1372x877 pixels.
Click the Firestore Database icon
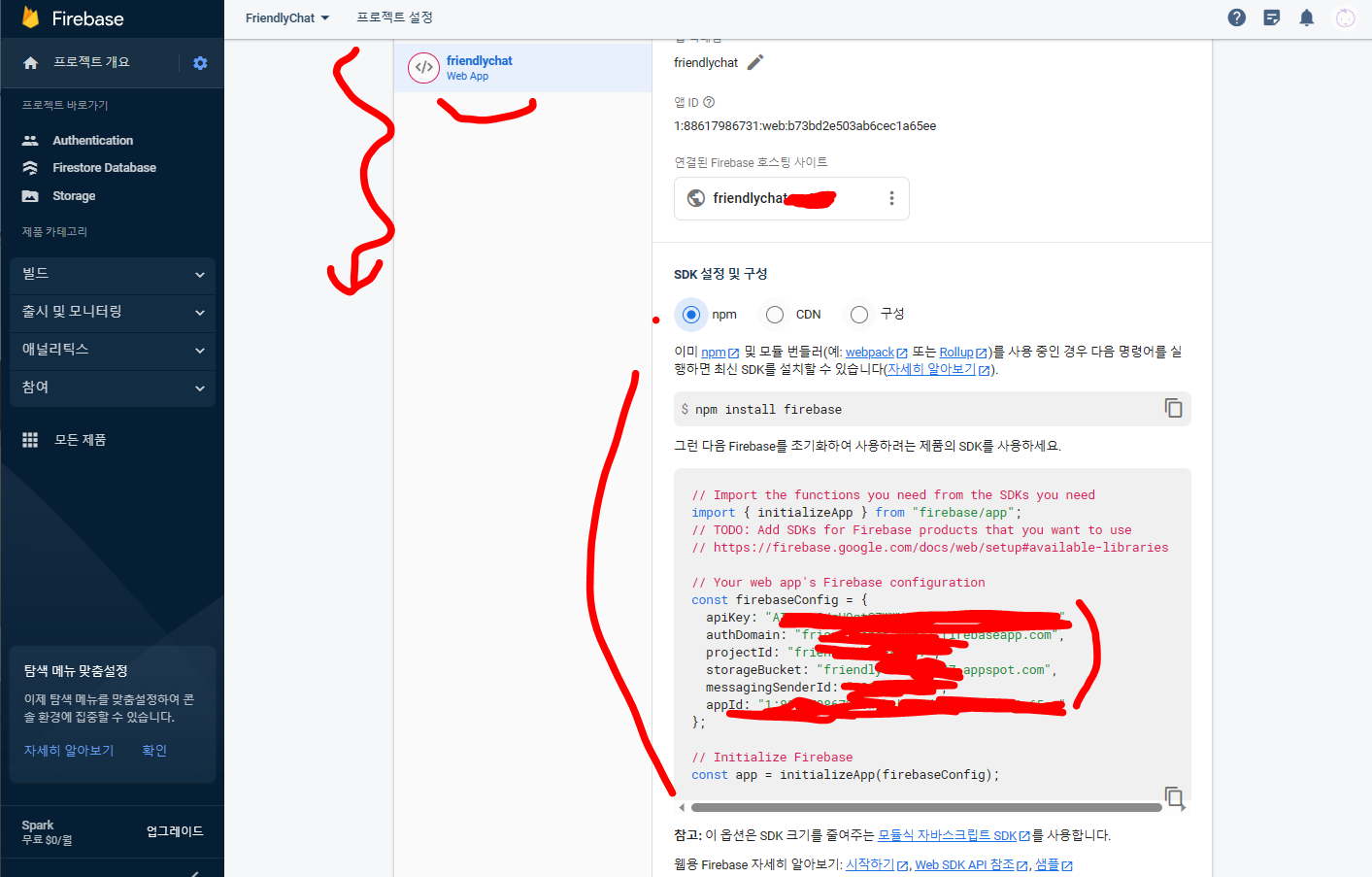click(x=30, y=168)
